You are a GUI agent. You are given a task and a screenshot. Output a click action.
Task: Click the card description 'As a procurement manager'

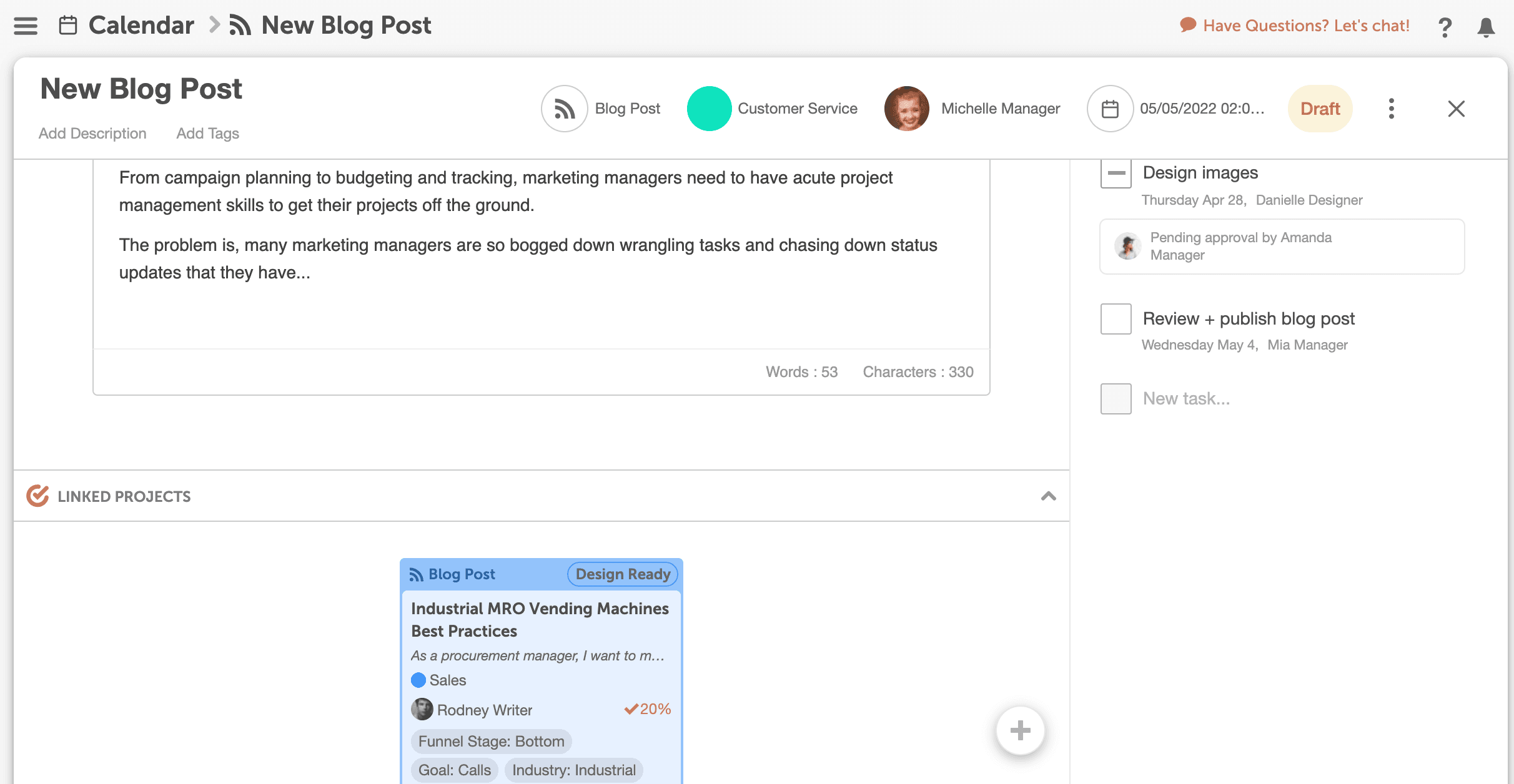(x=537, y=656)
